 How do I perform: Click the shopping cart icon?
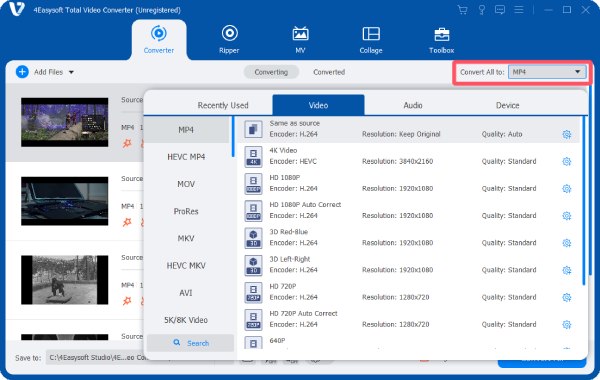tap(463, 10)
